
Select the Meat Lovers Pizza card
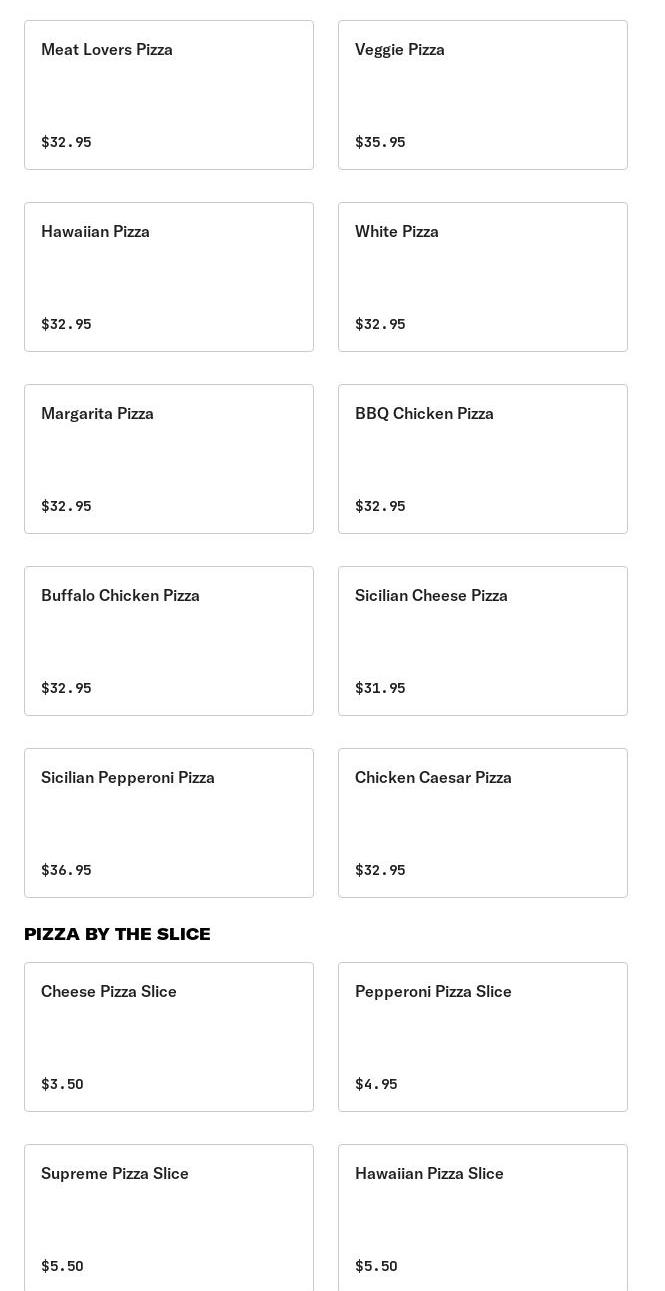tap(168, 94)
